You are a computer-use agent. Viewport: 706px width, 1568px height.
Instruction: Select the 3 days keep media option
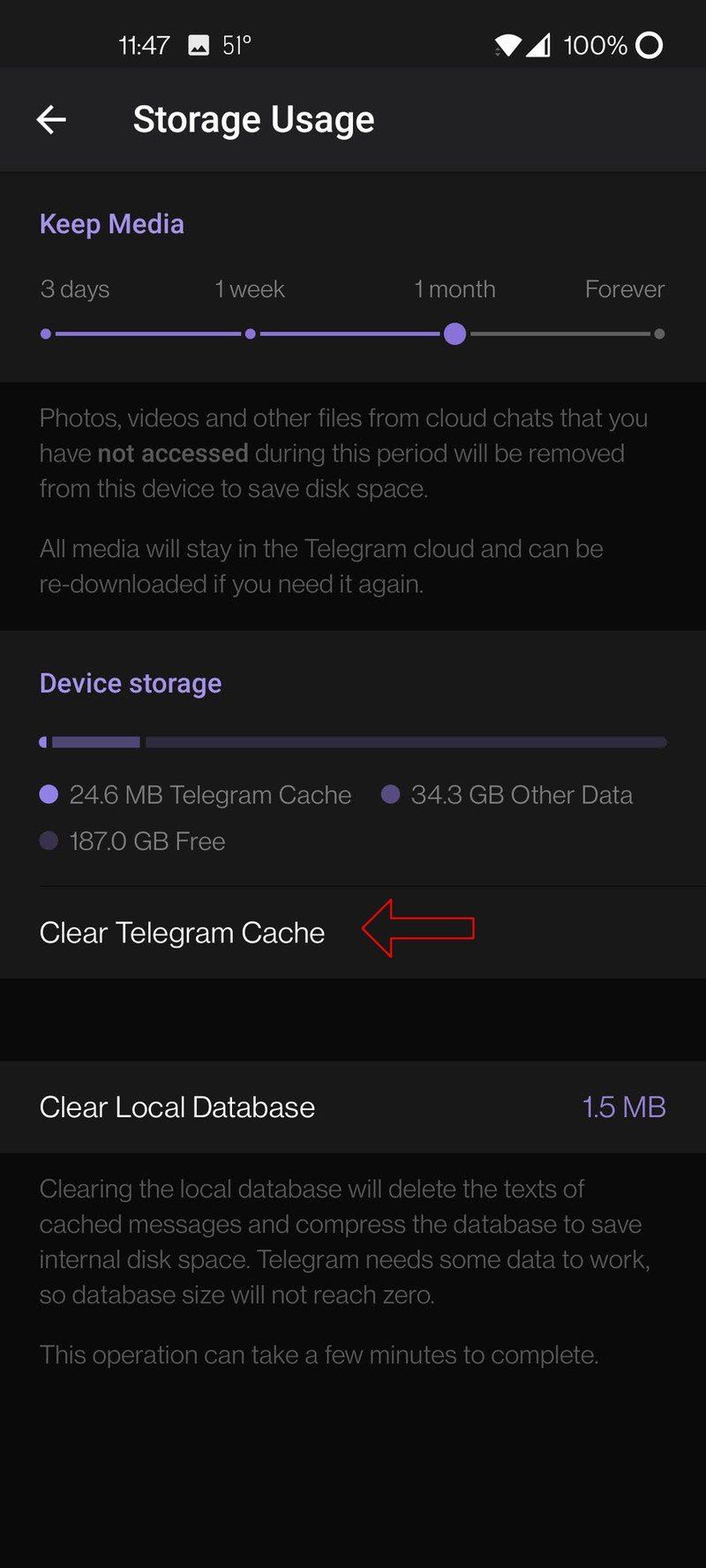coord(46,334)
